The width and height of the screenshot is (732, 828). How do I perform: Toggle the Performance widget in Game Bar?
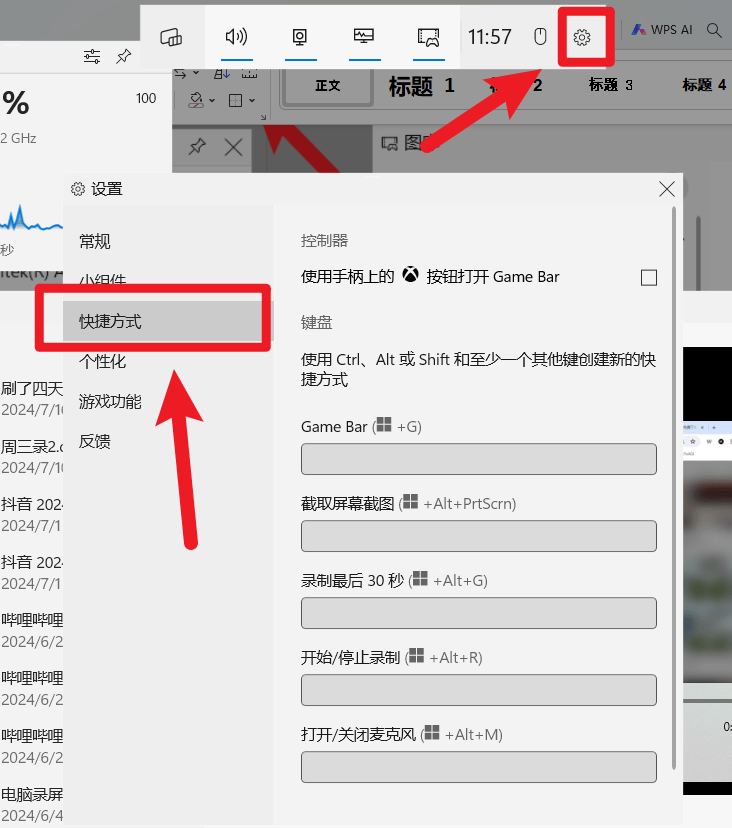364,37
